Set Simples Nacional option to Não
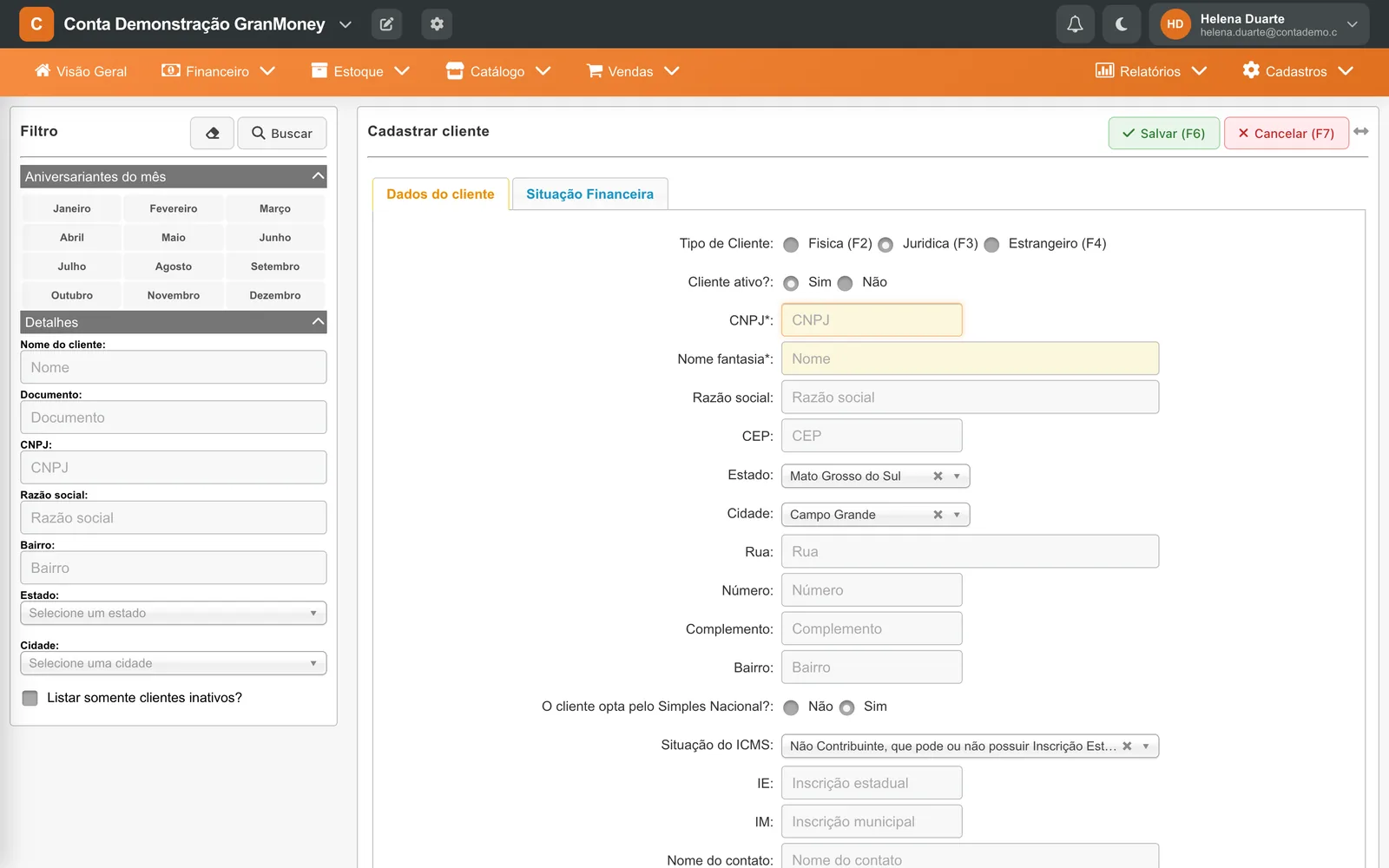Screen dimensions: 1389x868 click(x=791, y=707)
